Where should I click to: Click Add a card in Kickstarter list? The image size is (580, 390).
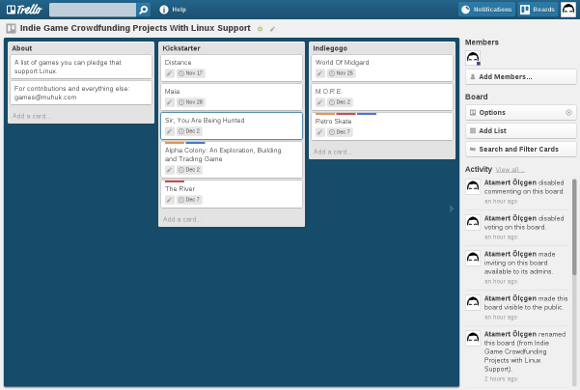tap(182, 219)
